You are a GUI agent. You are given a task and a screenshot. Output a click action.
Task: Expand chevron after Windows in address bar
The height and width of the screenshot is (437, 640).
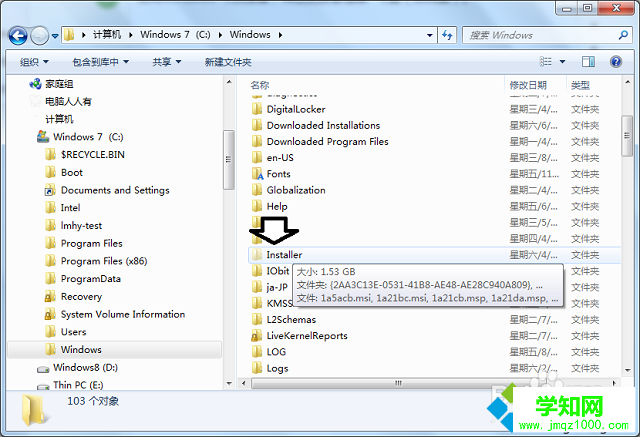(280, 35)
